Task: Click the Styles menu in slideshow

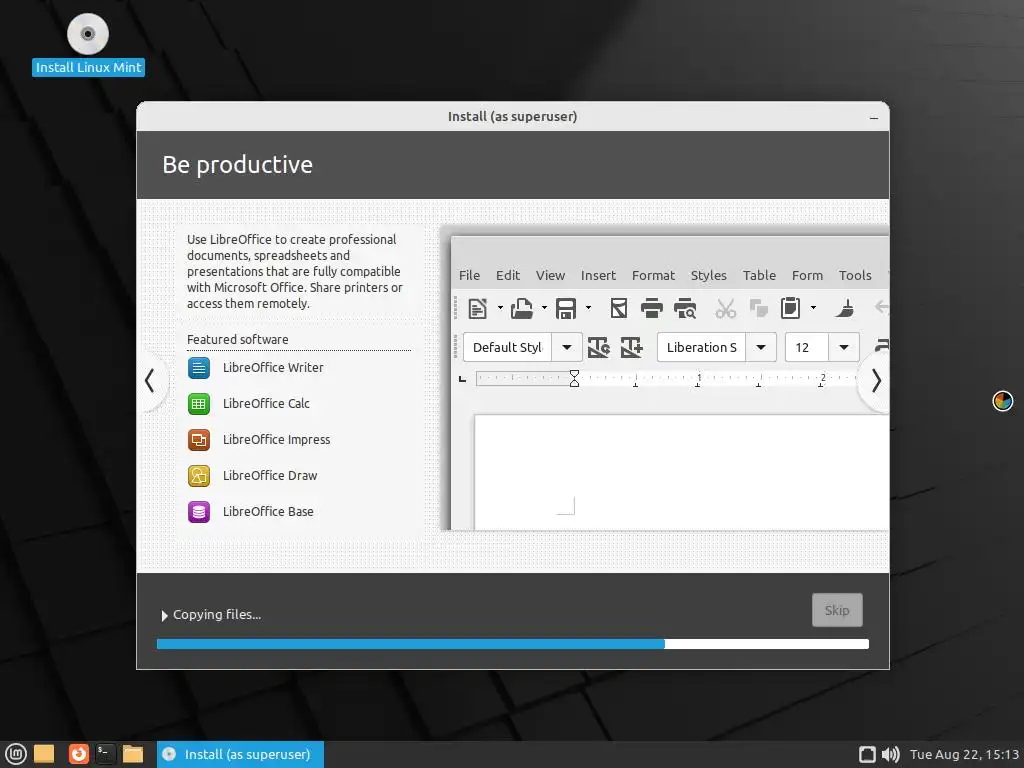Action: tap(709, 276)
